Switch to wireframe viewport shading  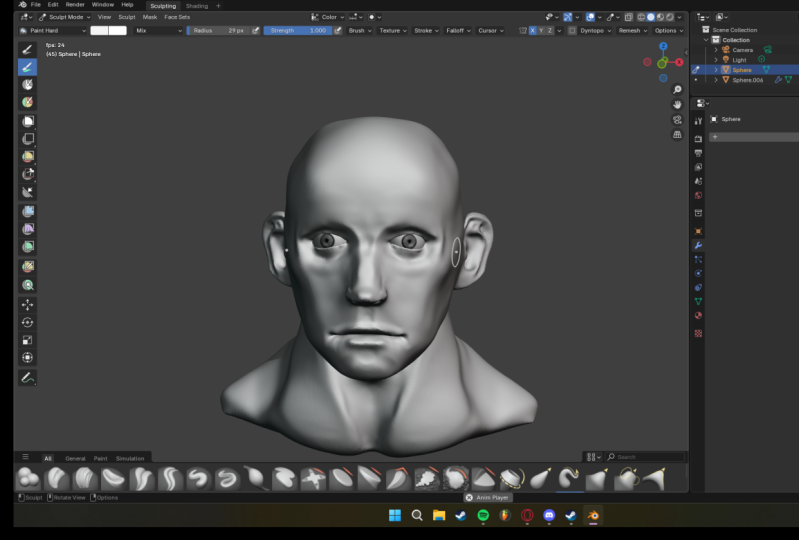[x=642, y=17]
